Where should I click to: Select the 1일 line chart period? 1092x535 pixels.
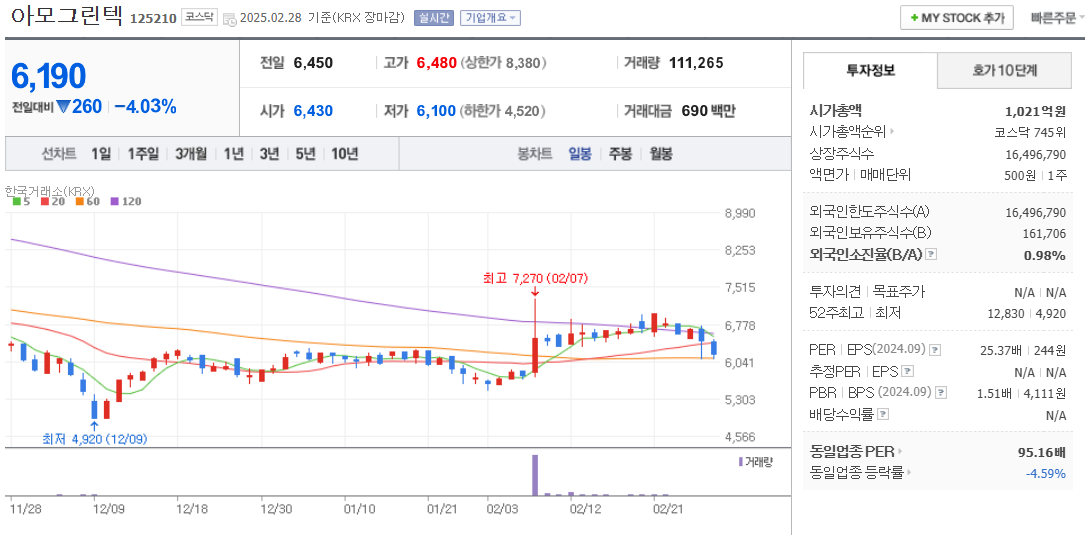pos(100,154)
